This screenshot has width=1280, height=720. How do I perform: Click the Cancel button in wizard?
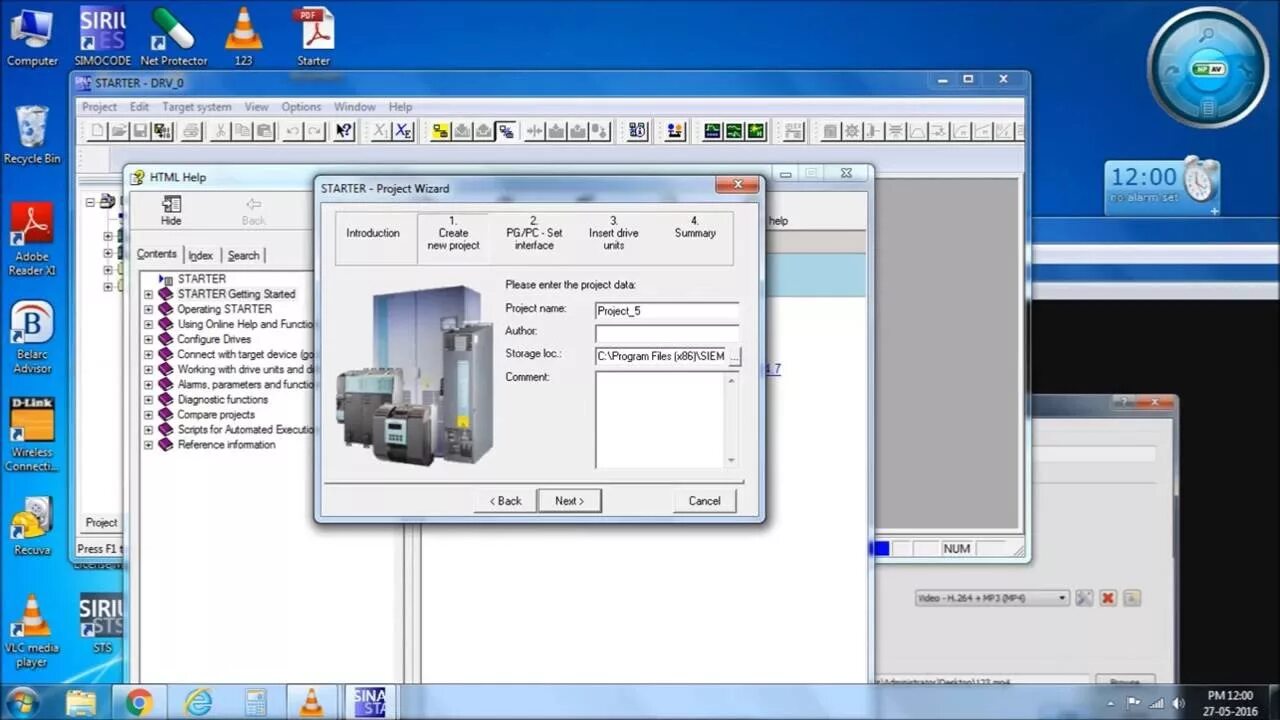[x=704, y=501]
